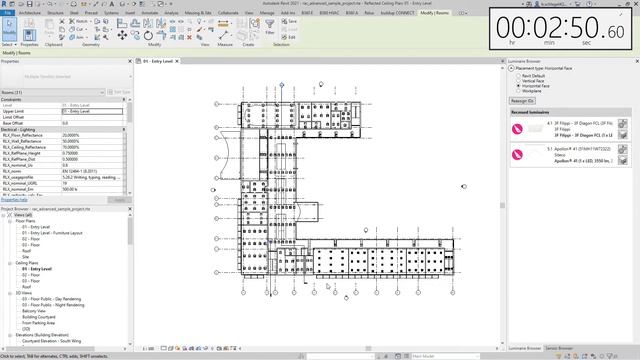Select the Modify tool in the ribbon
The image size is (640, 360).
point(9,28)
